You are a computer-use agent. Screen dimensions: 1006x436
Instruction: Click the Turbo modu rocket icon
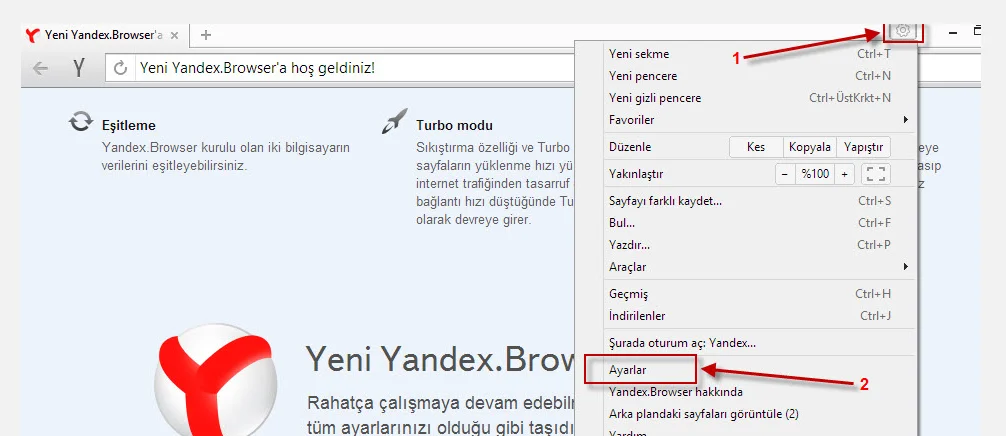tap(394, 123)
